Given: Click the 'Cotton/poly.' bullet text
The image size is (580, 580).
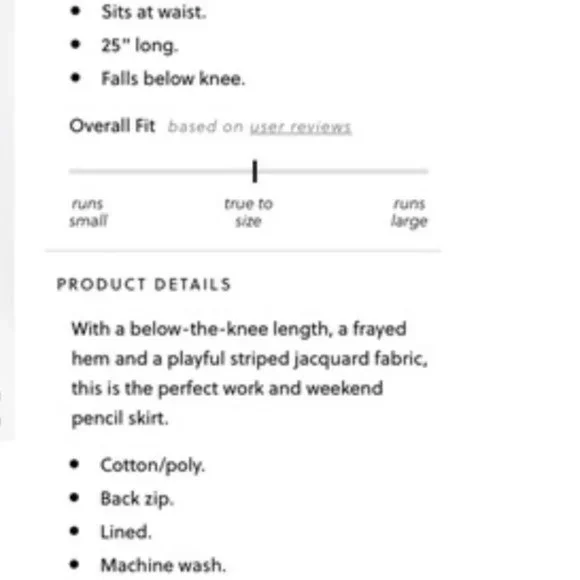Looking at the screenshot, I should pos(152,465).
